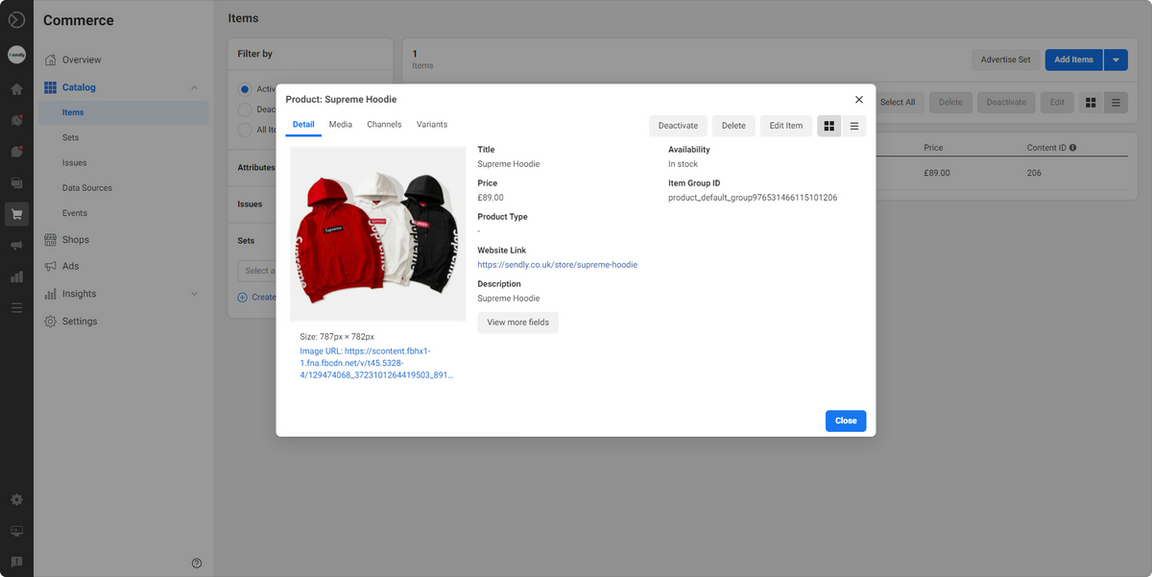Click the Edit button in Items toolbar
The image size is (1152, 577).
click(x=1056, y=102)
